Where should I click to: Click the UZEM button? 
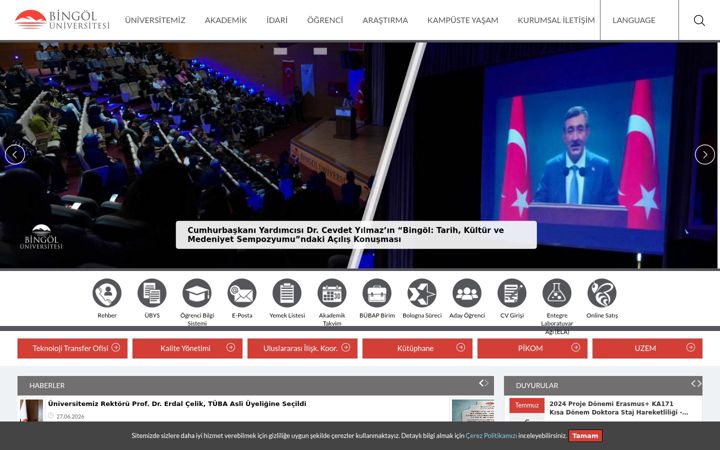[x=647, y=348]
